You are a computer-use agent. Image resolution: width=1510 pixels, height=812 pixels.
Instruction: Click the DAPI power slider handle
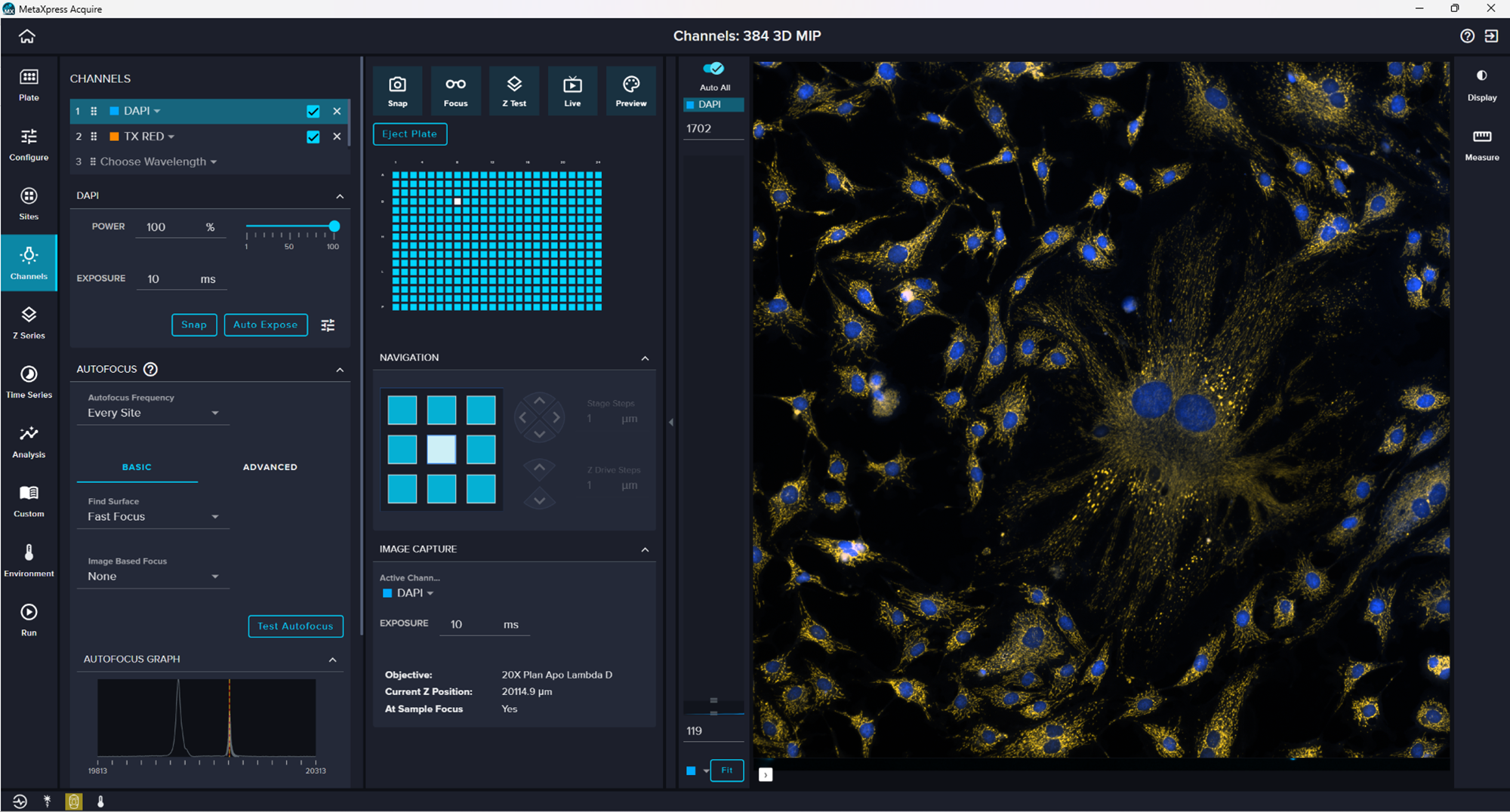pyautogui.click(x=334, y=226)
